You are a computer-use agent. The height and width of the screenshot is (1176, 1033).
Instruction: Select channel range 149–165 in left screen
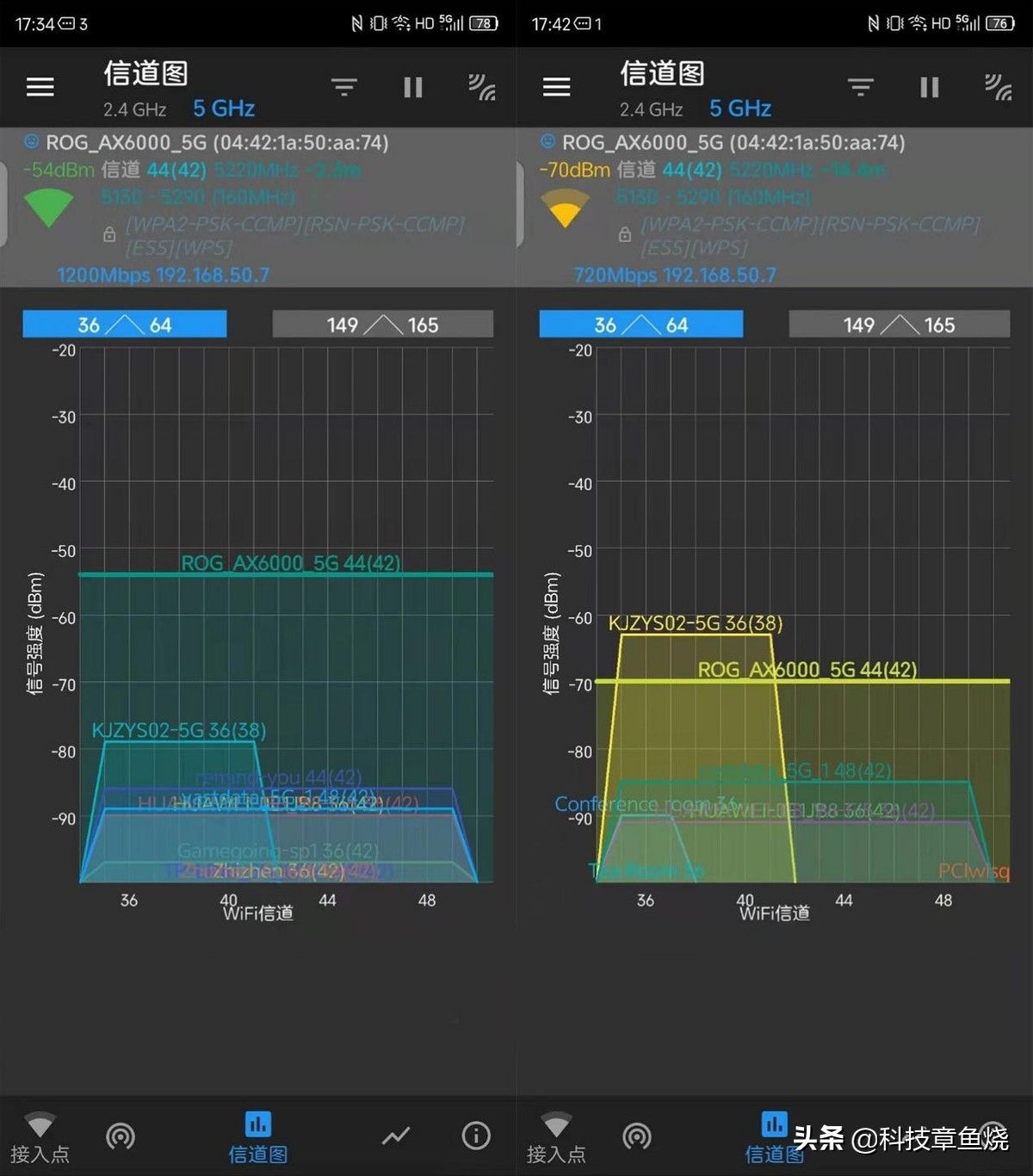[382, 325]
